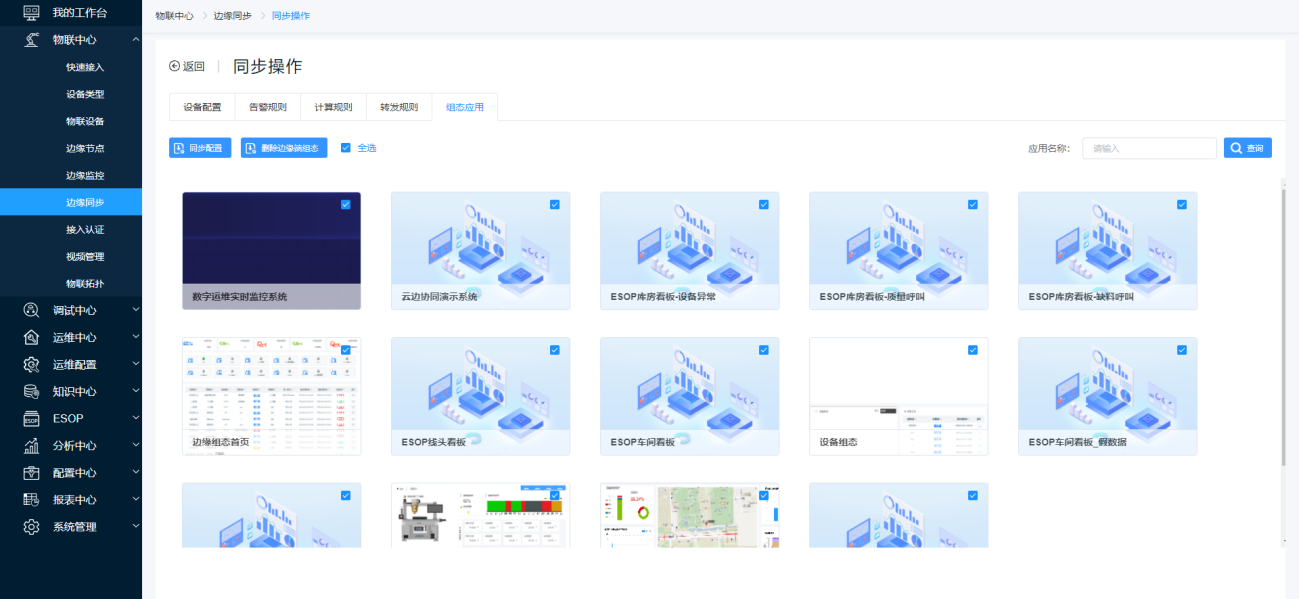Viewport: 1299px width, 599px height.
Task: Click the 物联中心 sidebar icon
Action: (x=32, y=40)
